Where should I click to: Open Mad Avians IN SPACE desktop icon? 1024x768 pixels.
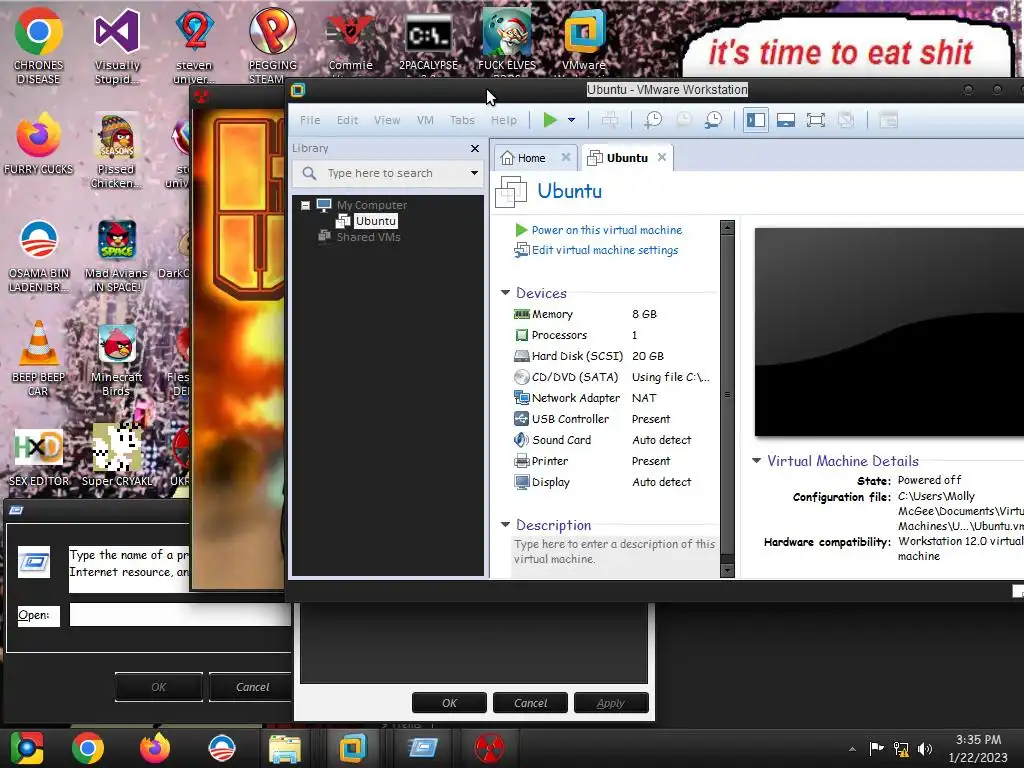(x=117, y=255)
